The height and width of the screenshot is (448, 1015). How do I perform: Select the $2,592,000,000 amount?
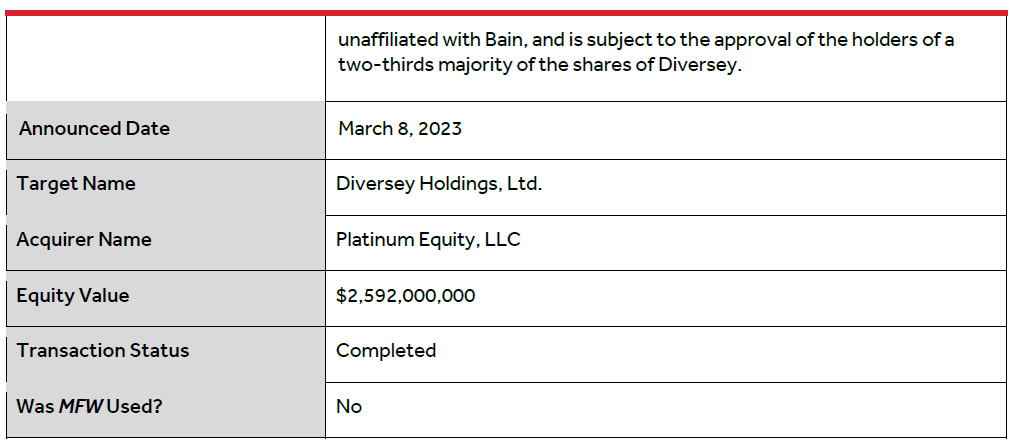click(x=405, y=296)
